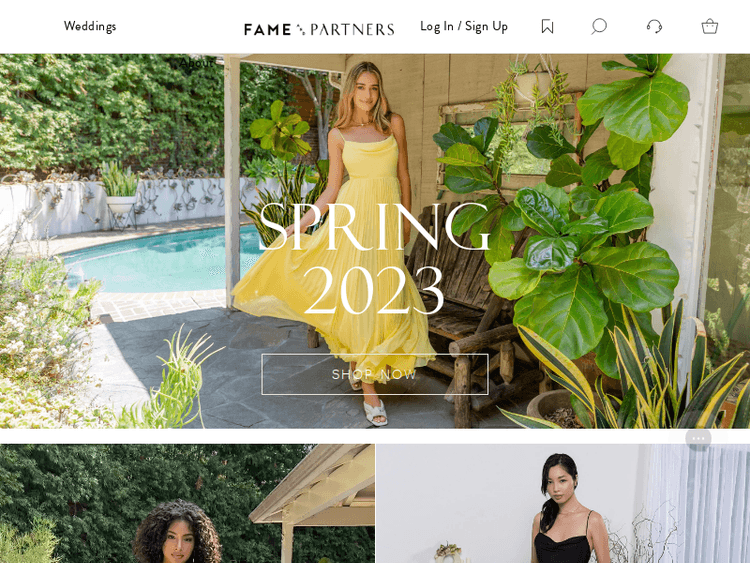This screenshot has height=563, width=750.
Task: Click Log In / Sign Up
Action: pyautogui.click(x=463, y=26)
